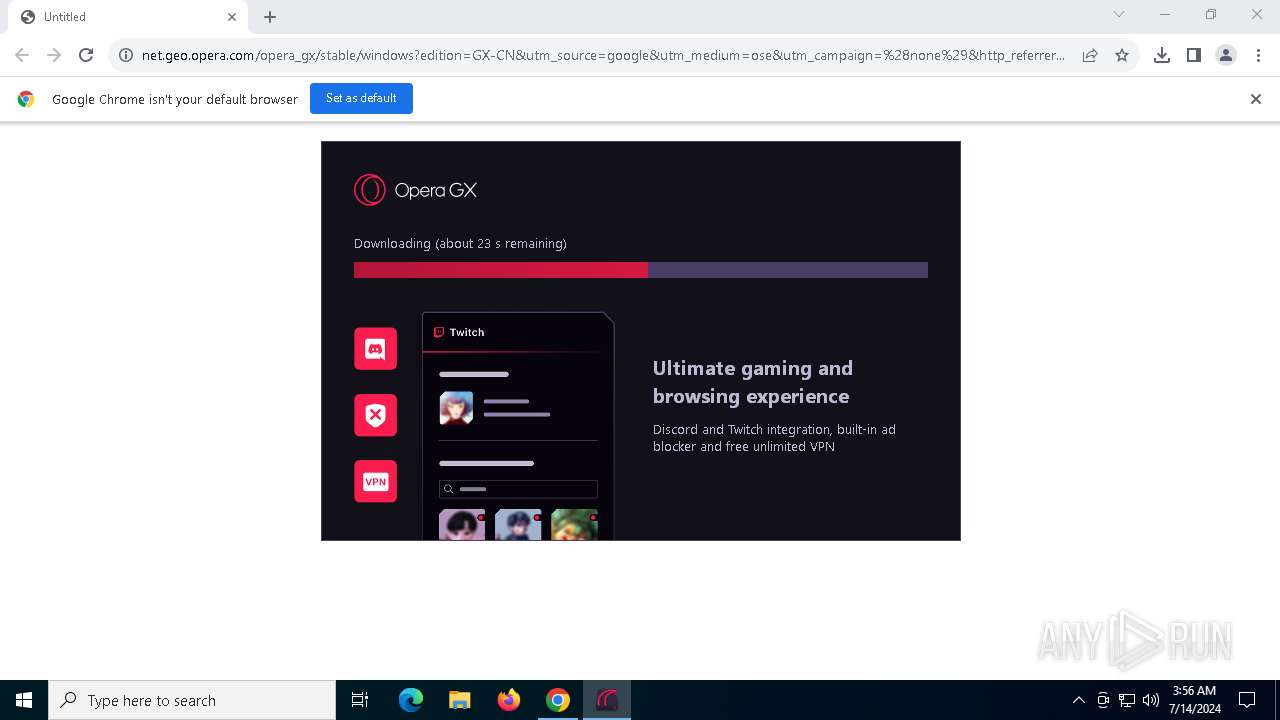The height and width of the screenshot is (720, 1280).
Task: Open Chrome three-dot menu
Action: (x=1258, y=55)
